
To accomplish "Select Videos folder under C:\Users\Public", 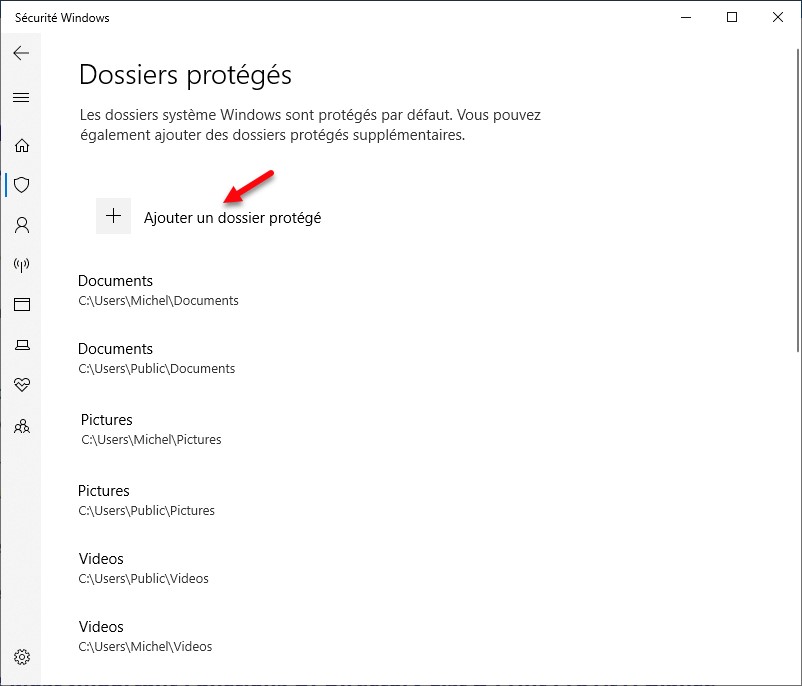I will pyautogui.click(x=143, y=568).
